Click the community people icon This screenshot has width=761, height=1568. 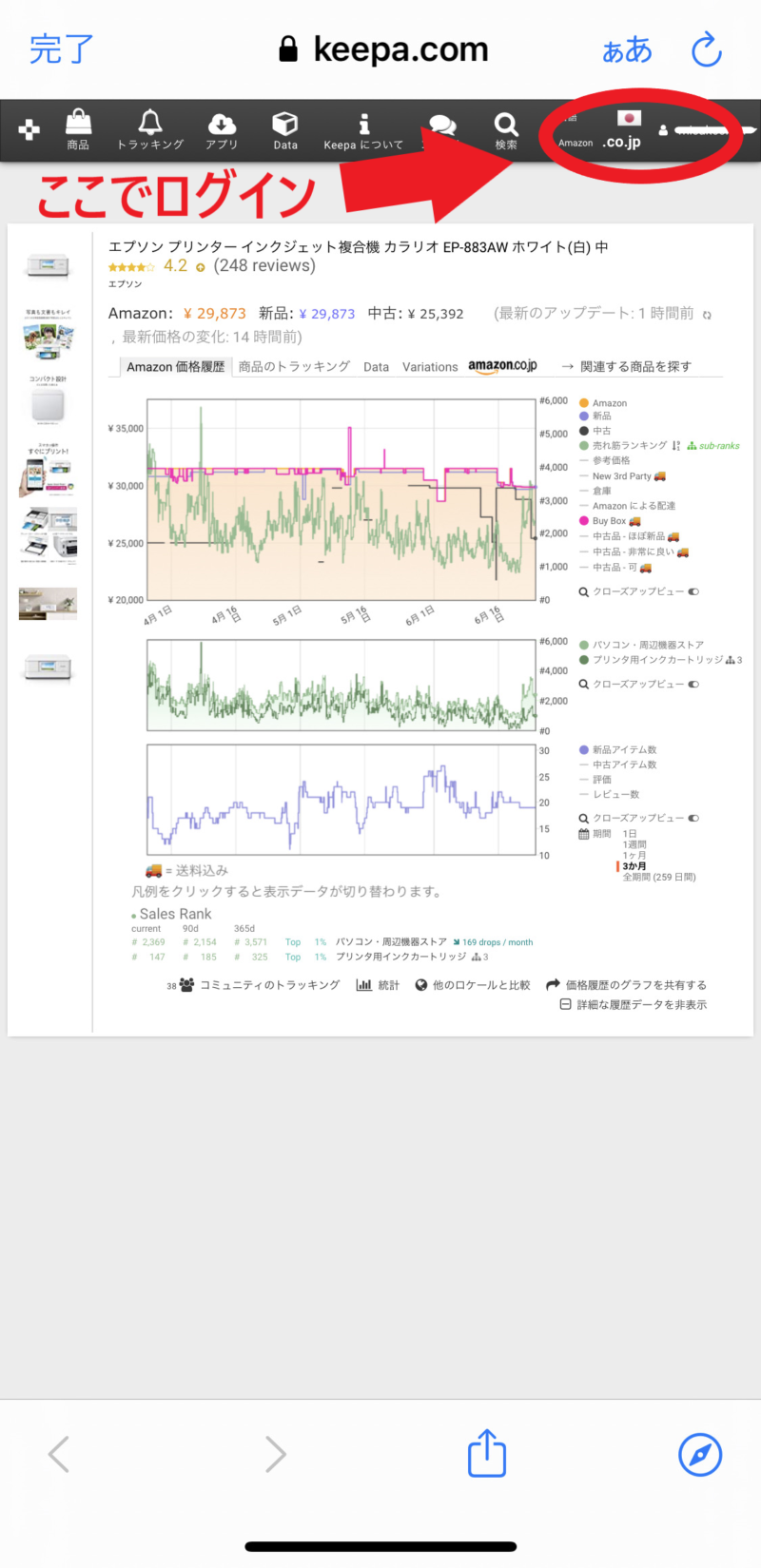tap(186, 985)
